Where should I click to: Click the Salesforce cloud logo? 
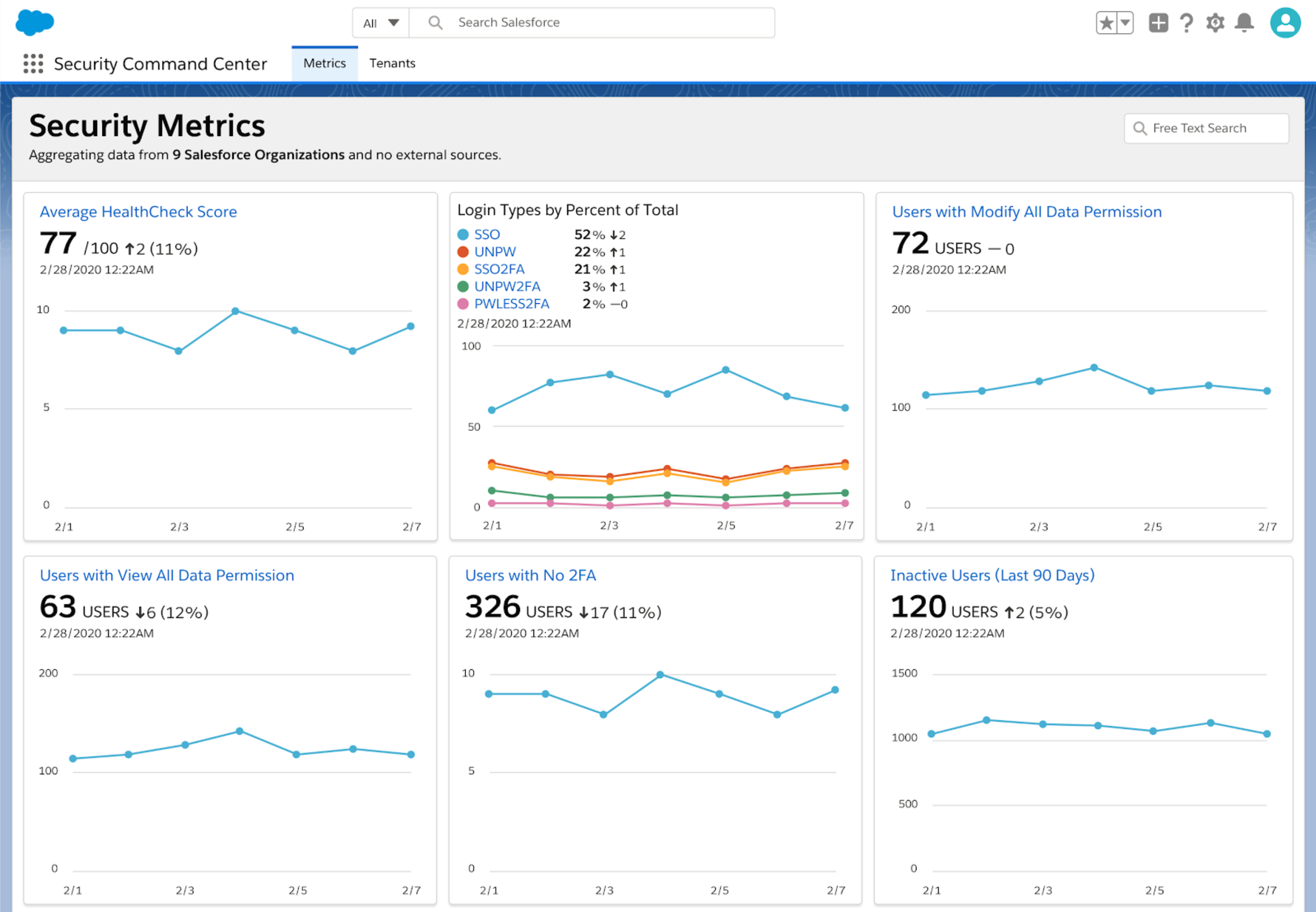(34, 22)
